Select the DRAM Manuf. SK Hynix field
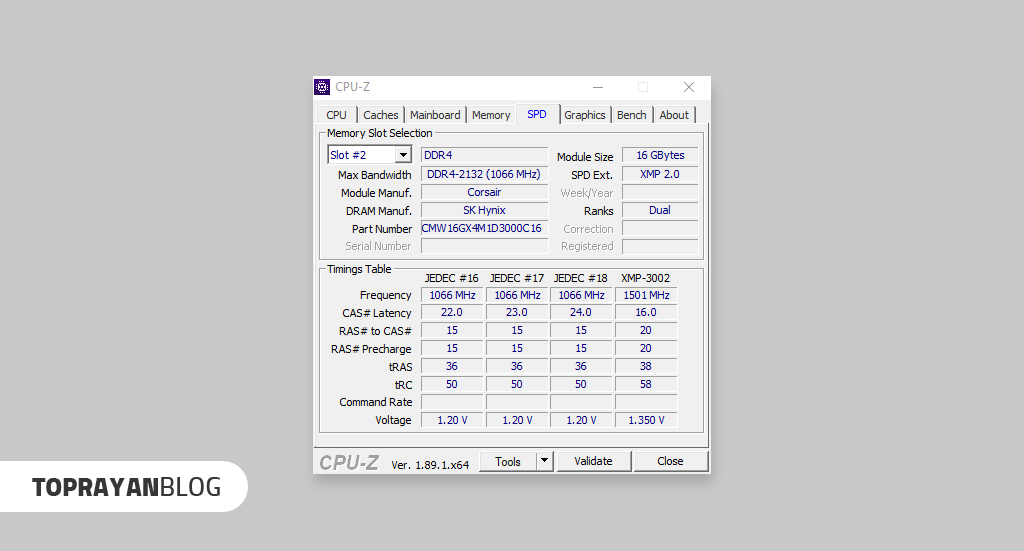Viewport: 1024px width, 551px height. [484, 210]
